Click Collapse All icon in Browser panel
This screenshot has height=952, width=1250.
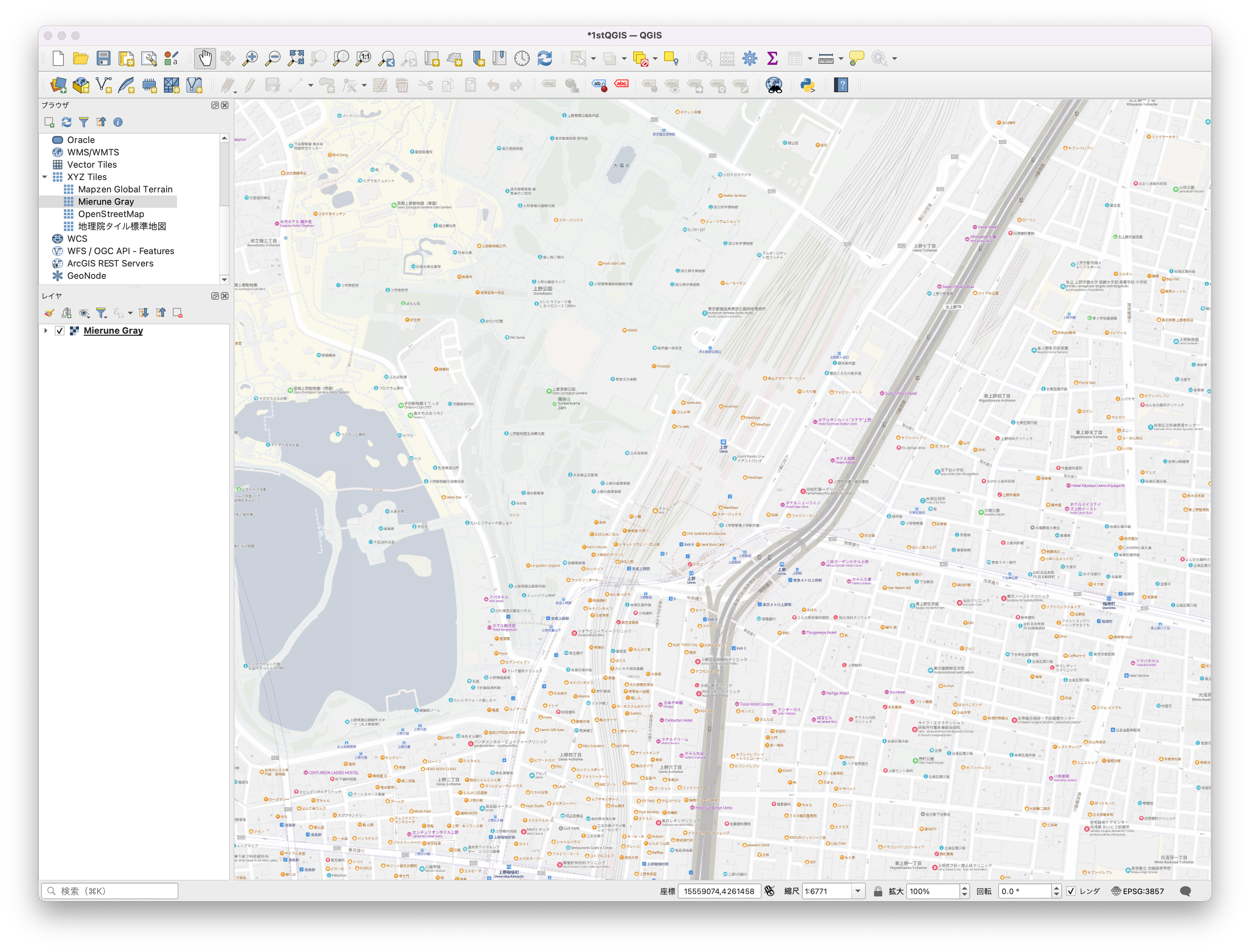pyautogui.click(x=101, y=122)
